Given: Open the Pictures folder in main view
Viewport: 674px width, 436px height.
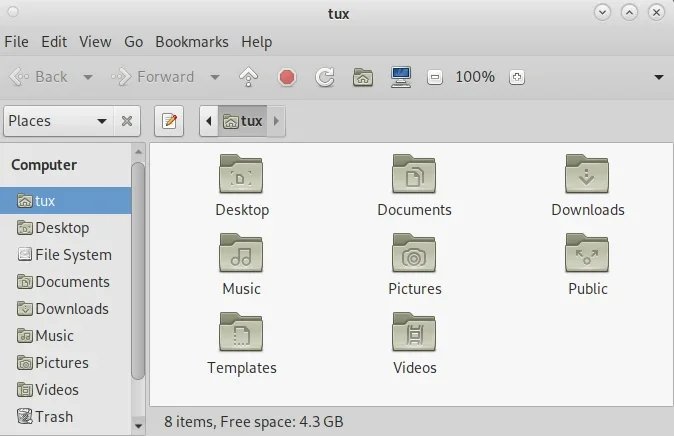Looking at the screenshot, I should [x=414, y=254].
